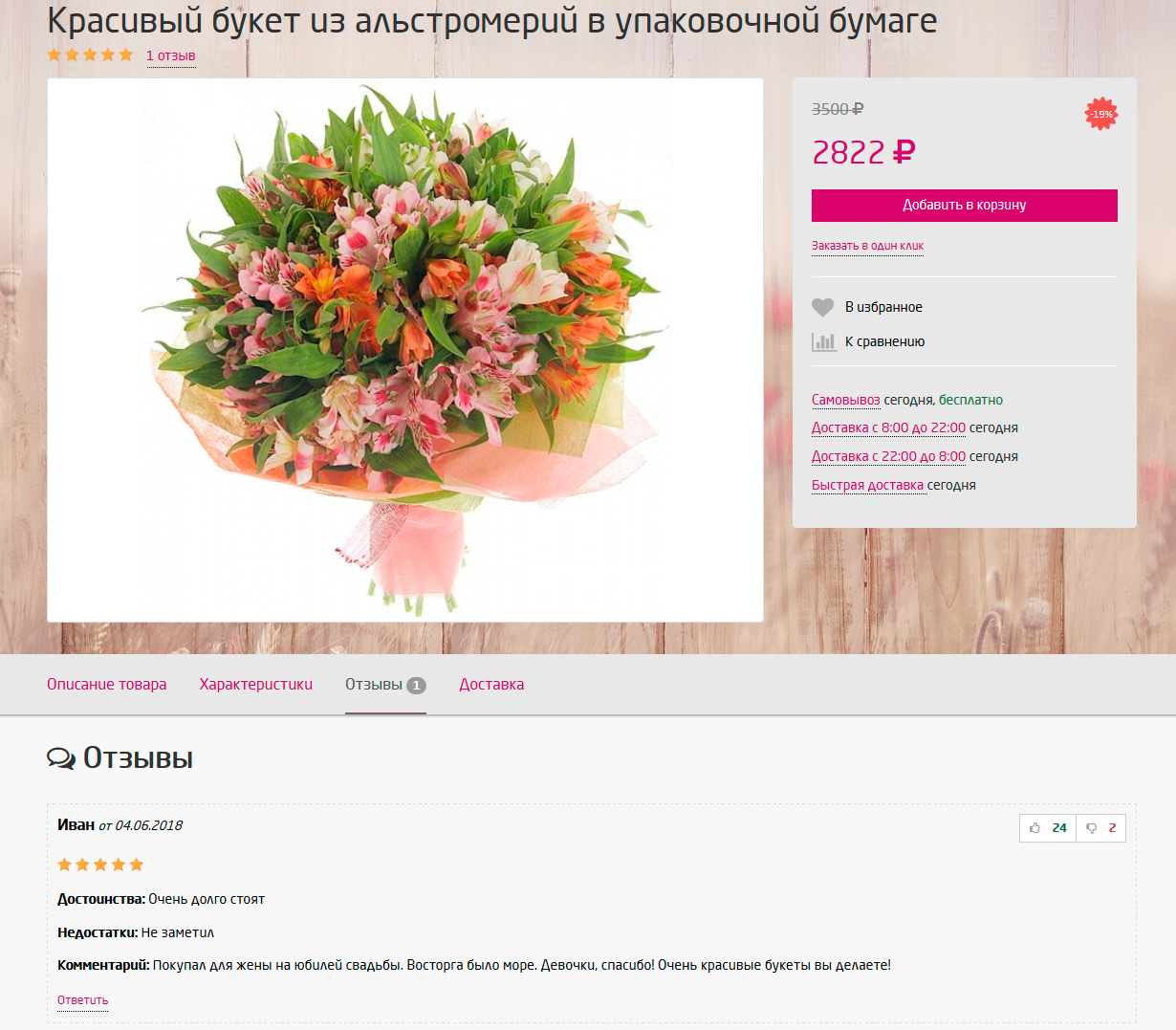Click the speech bubbles icon beside Отзывы heading

pyautogui.click(x=61, y=758)
